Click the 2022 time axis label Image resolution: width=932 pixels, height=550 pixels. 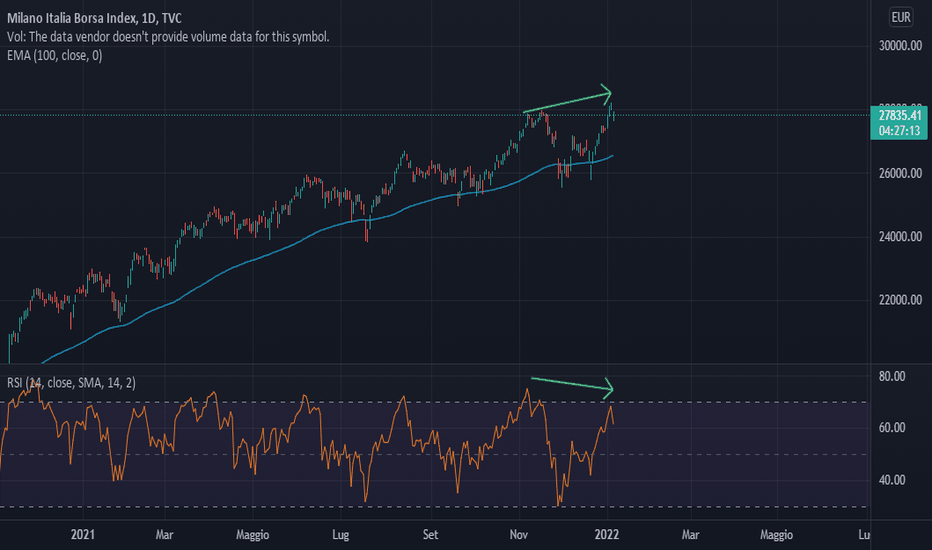point(607,535)
